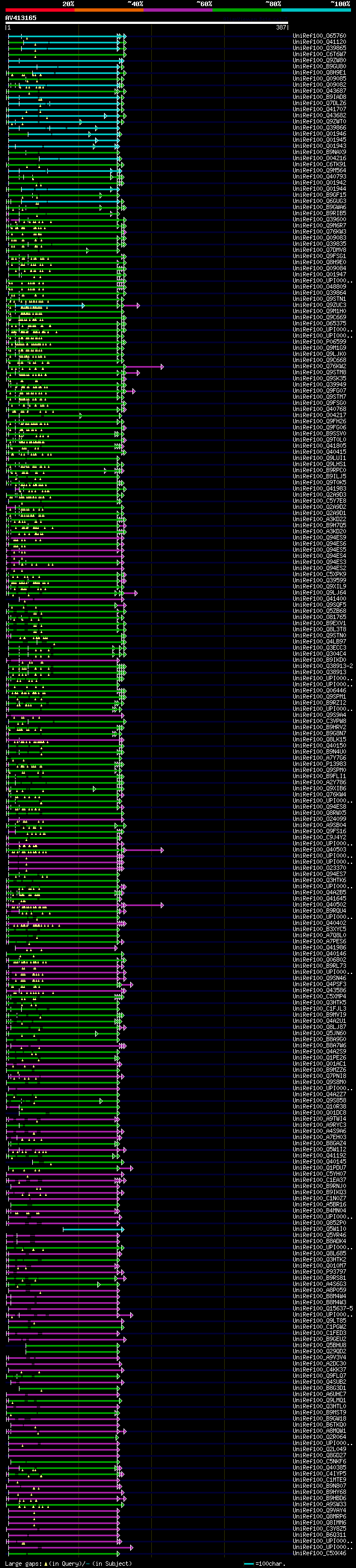Click UniRef100_C9J4Y2 label
Screen dimensions: 356x1568
[319, 838]
